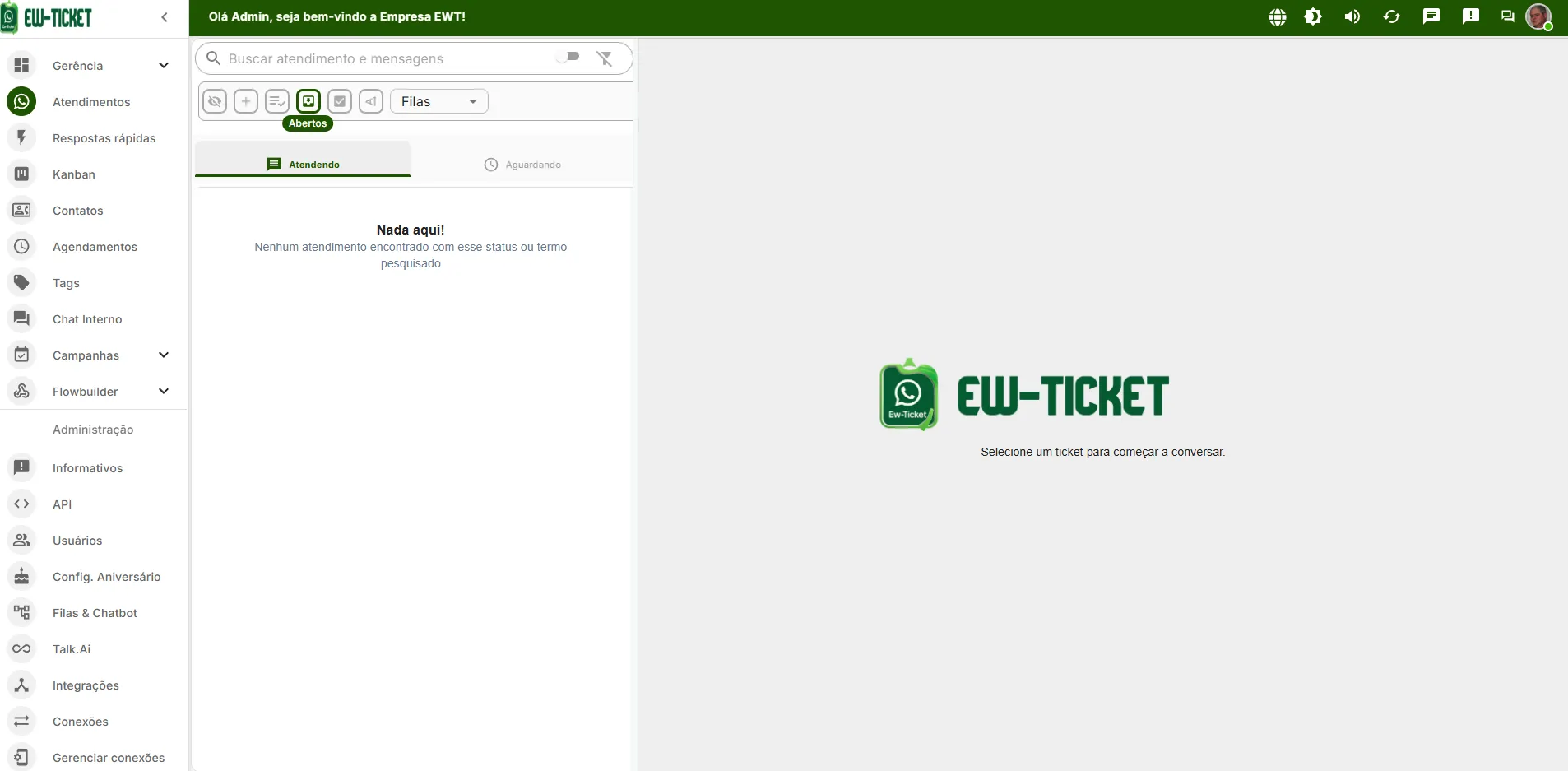Open Respostas rápidas page
The image size is (1568, 771).
pyautogui.click(x=94, y=138)
